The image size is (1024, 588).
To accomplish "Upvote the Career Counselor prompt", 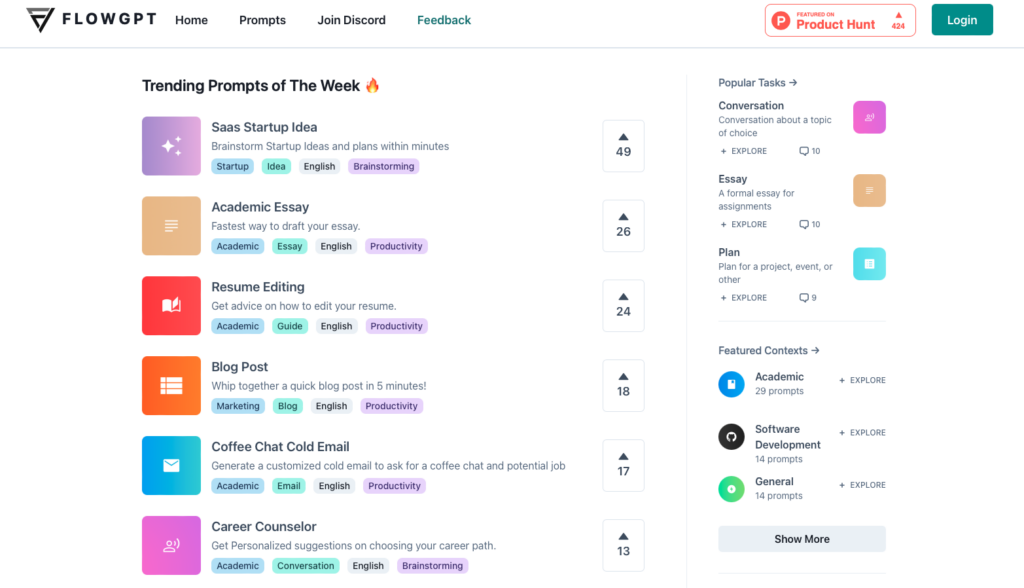I will click(x=623, y=545).
